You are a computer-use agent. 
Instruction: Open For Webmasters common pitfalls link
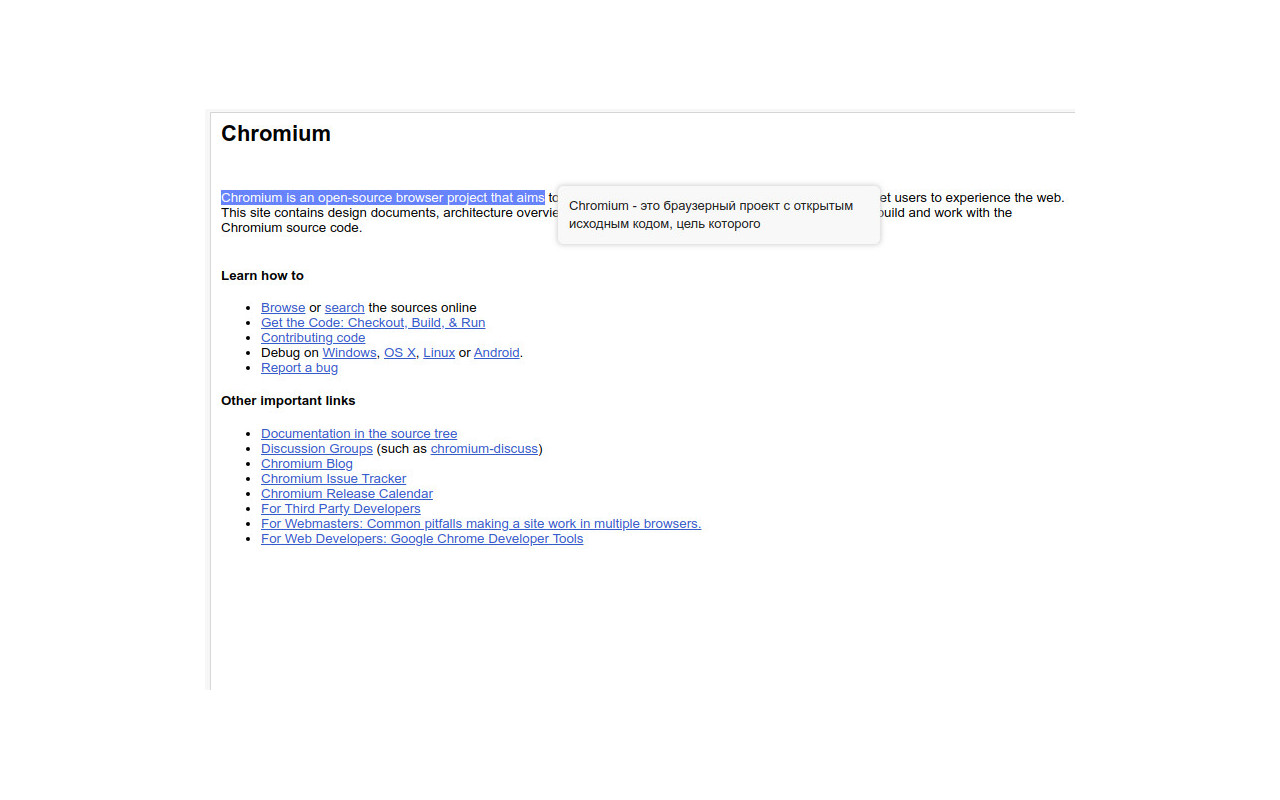(481, 524)
